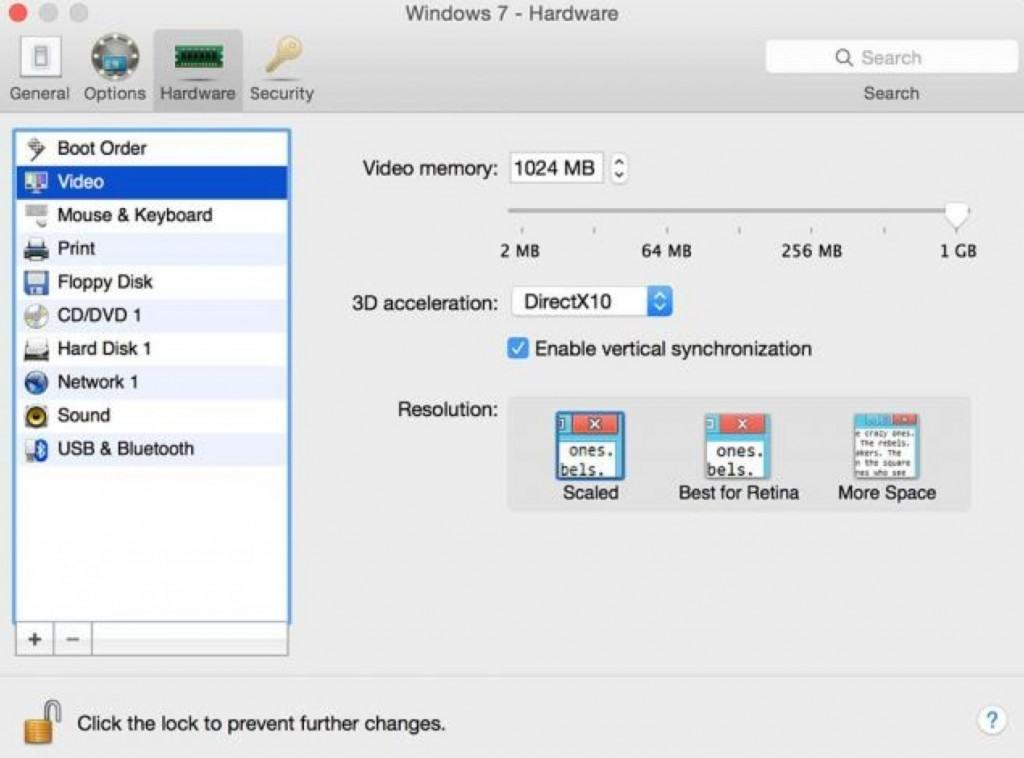Choose the More Space resolution option
Viewport: 1024px width, 758px height.
(x=887, y=456)
